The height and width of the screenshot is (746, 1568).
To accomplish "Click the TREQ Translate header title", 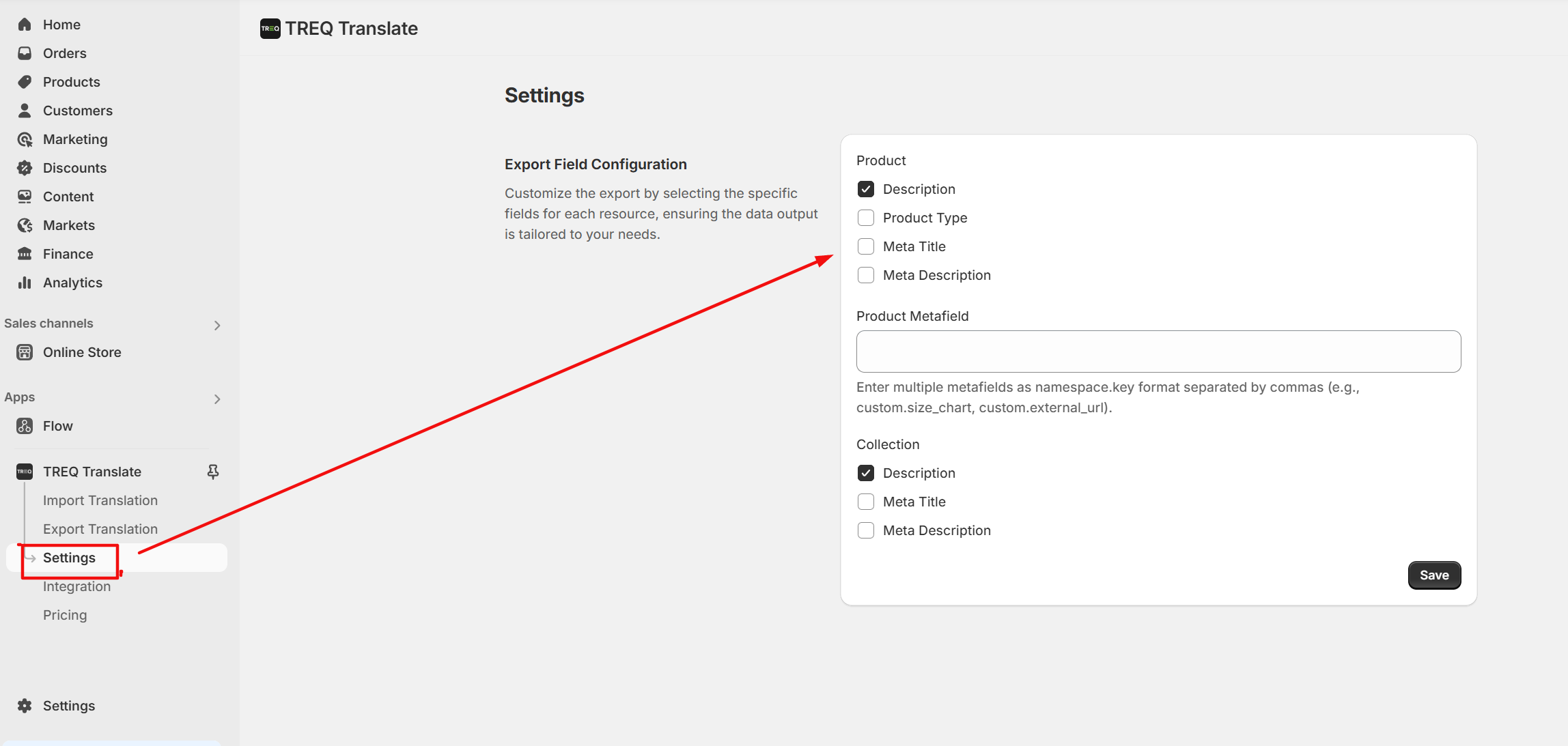I will [352, 29].
